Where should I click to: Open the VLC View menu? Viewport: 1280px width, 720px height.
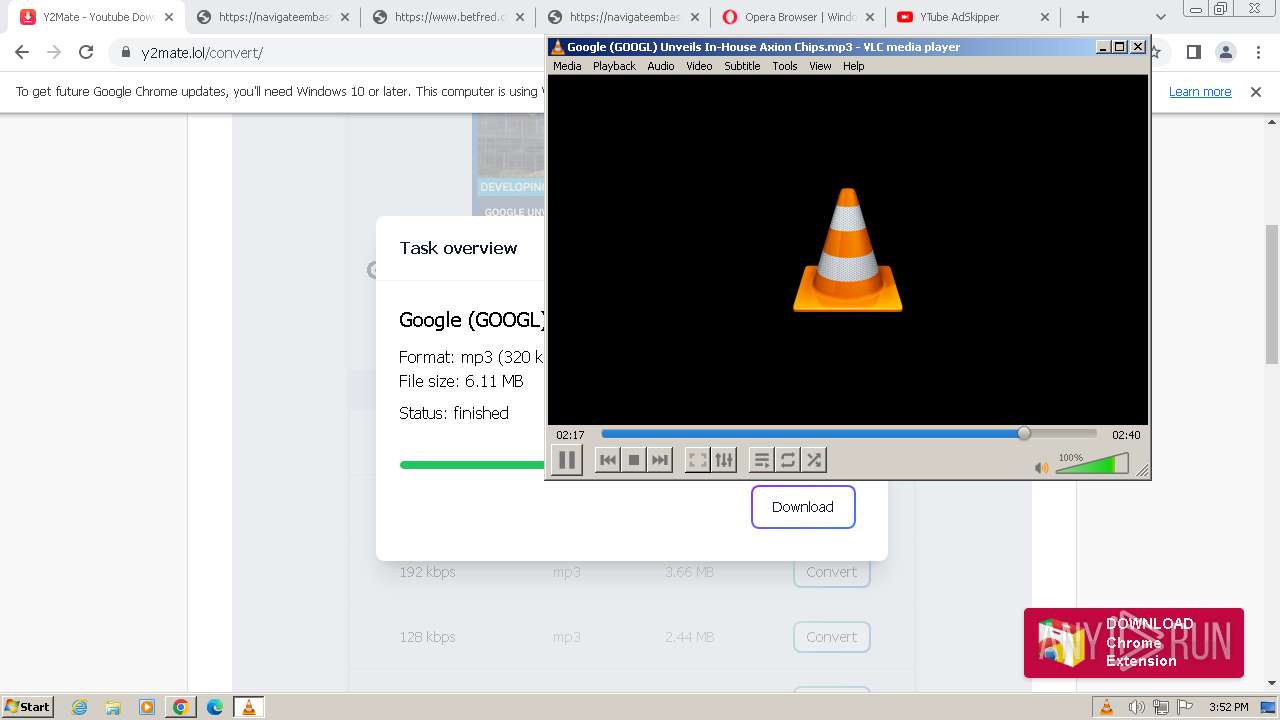pyautogui.click(x=820, y=66)
